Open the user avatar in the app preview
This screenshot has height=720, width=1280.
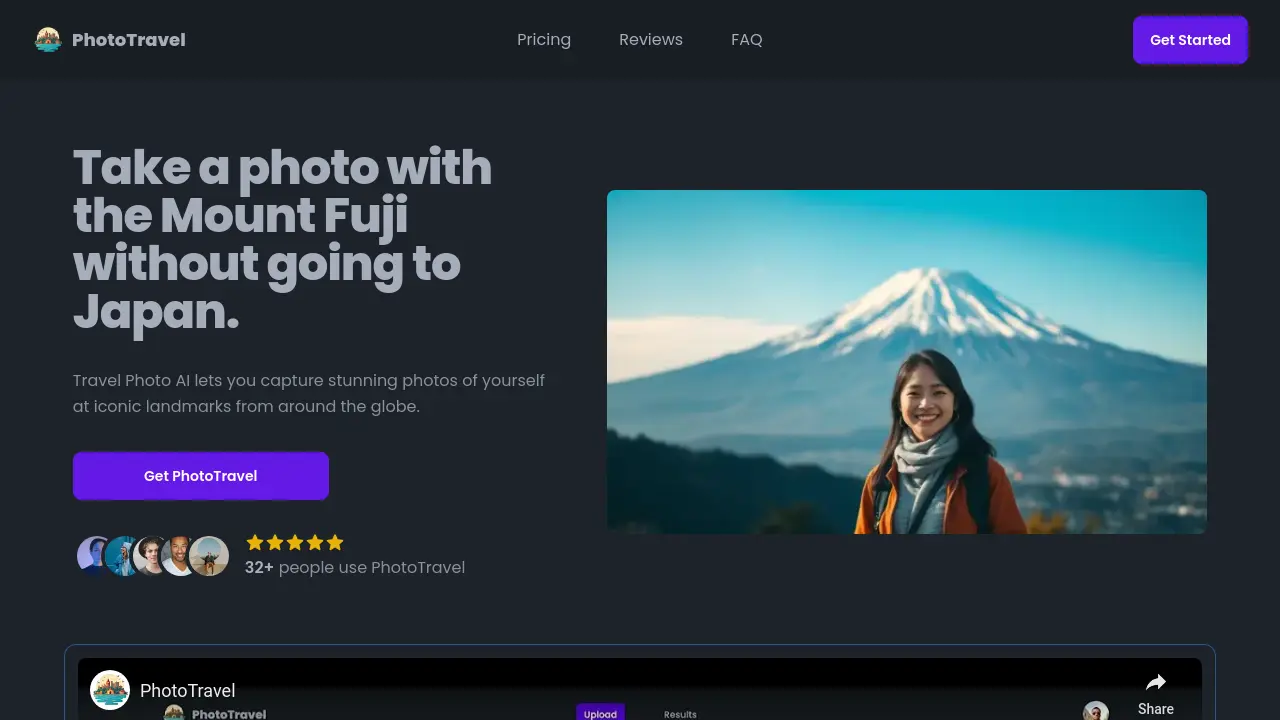[x=1096, y=712]
